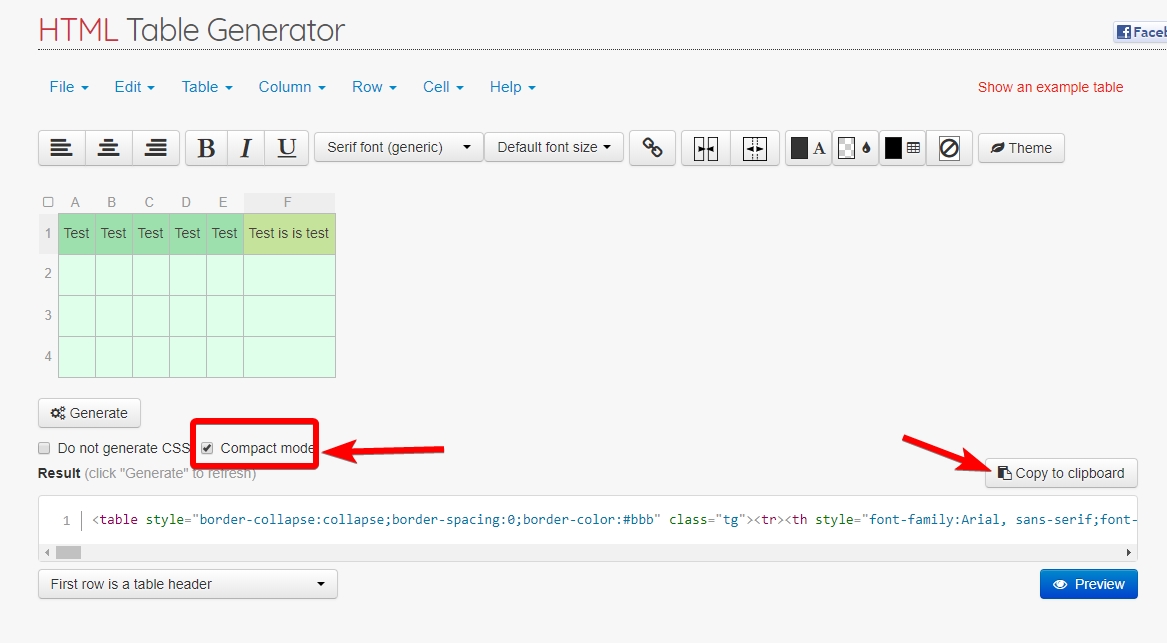The image size is (1167, 643).
Task: Uncheck the Compact mode checkbox
Action: (207, 448)
